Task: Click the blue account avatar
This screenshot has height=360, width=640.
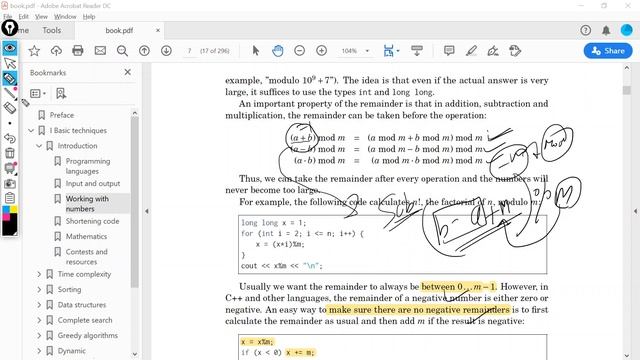Action: [x=627, y=30]
